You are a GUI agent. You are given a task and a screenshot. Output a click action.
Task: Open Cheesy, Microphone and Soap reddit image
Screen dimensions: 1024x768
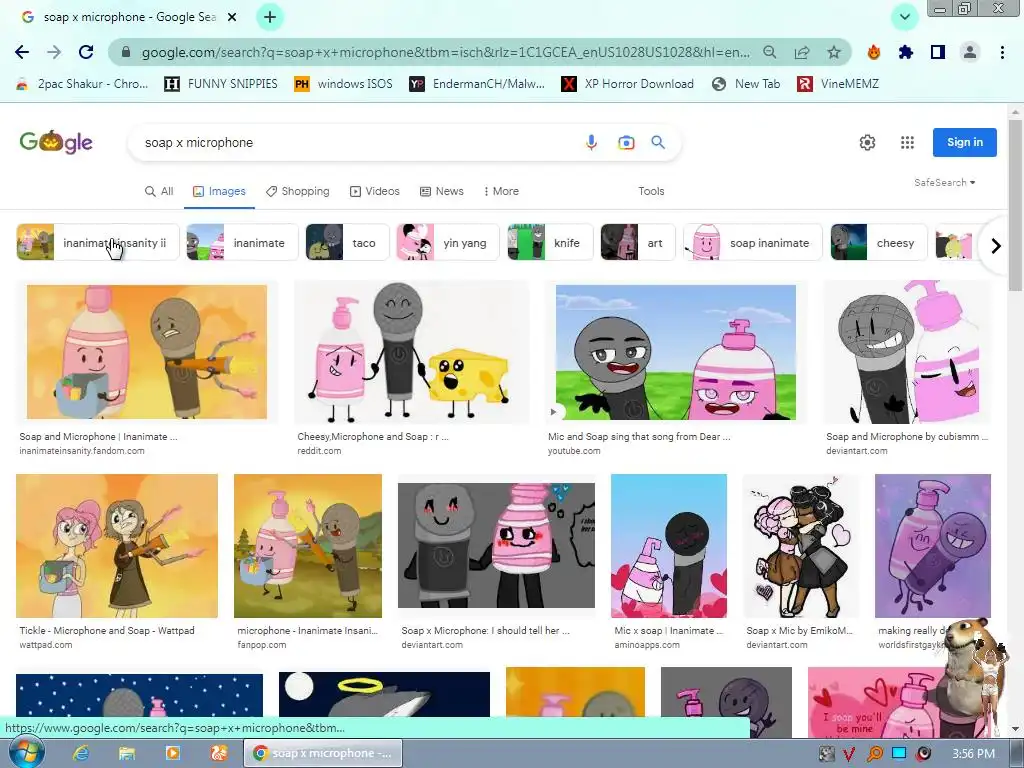pyautogui.click(x=411, y=352)
